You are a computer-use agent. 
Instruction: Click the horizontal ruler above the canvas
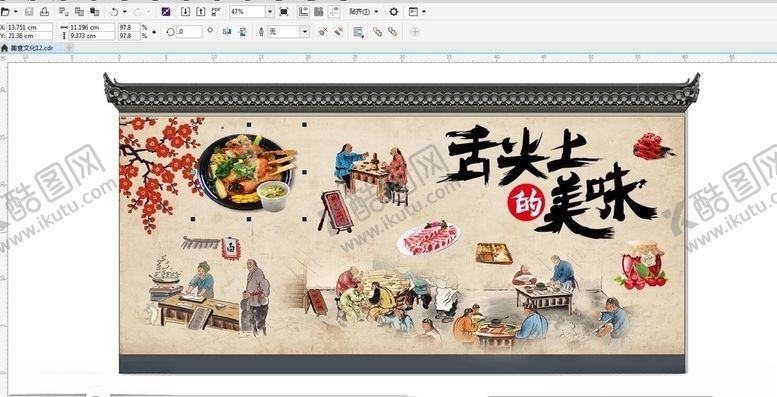tap(391, 57)
